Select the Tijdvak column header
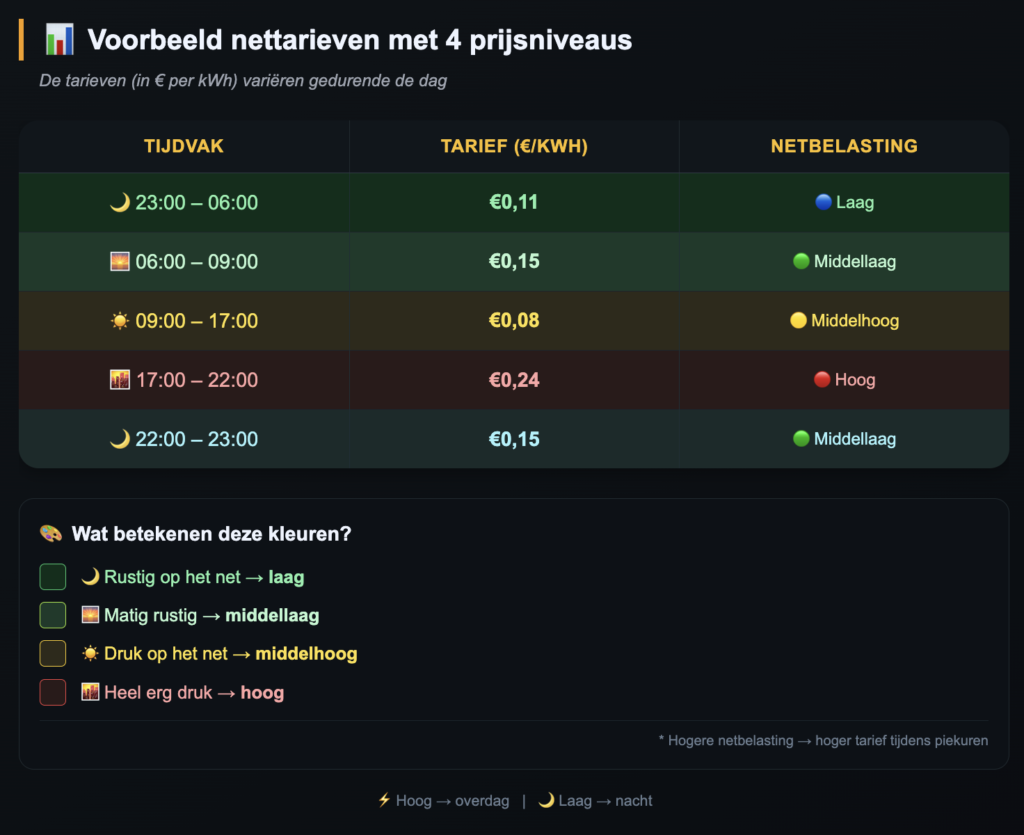The width and height of the screenshot is (1024, 835). [x=184, y=146]
